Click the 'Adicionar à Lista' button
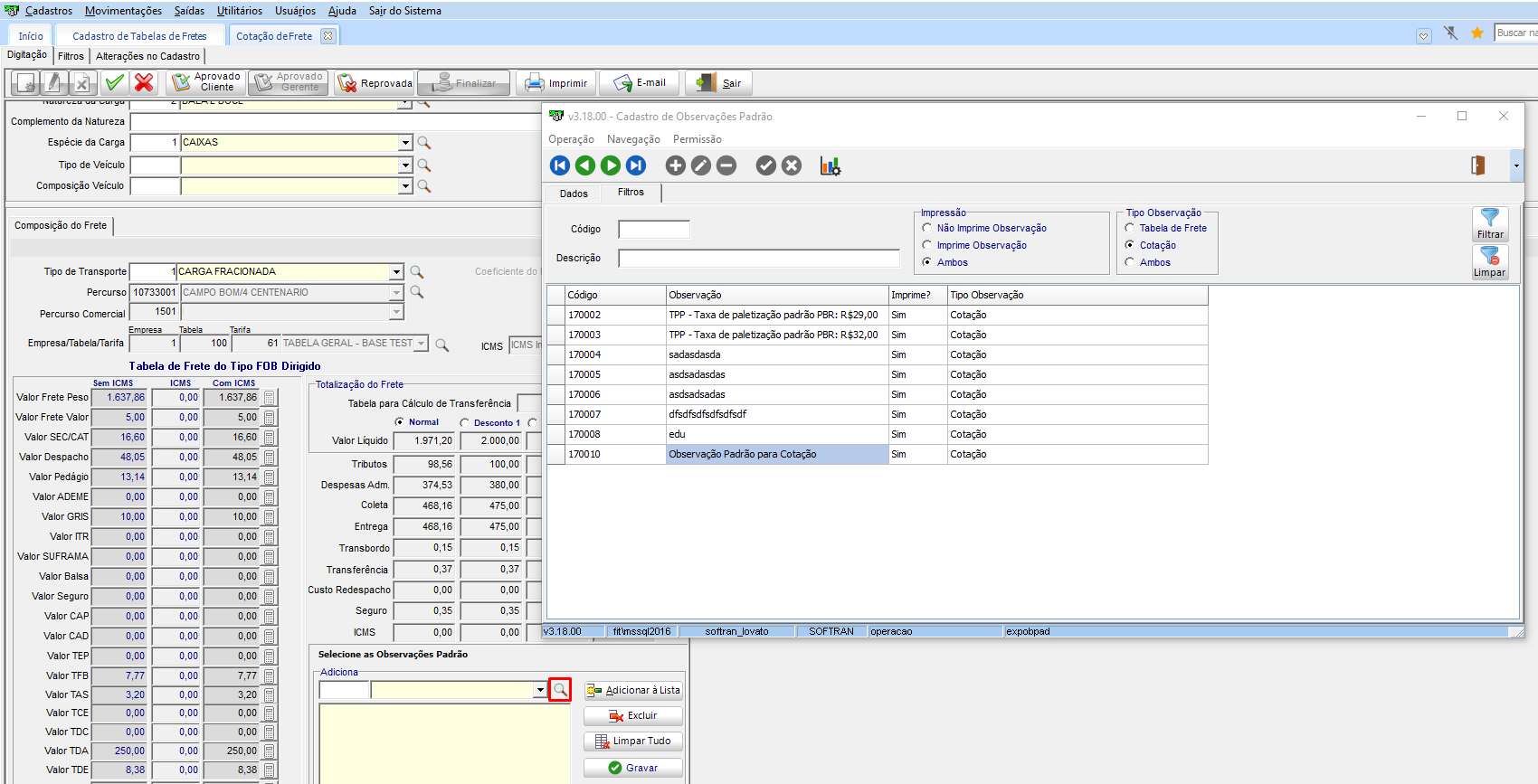Viewport: 1538px width, 784px height. pos(633,690)
